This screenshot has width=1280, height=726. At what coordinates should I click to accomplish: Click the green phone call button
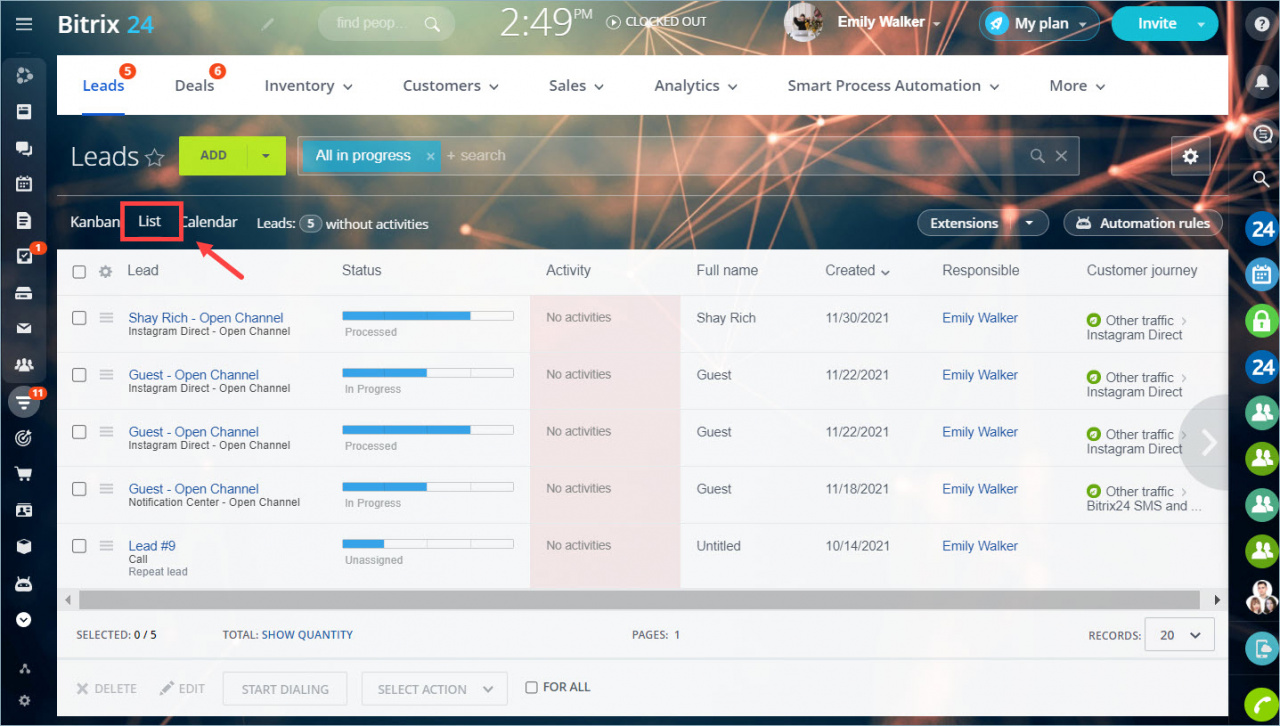1262,705
